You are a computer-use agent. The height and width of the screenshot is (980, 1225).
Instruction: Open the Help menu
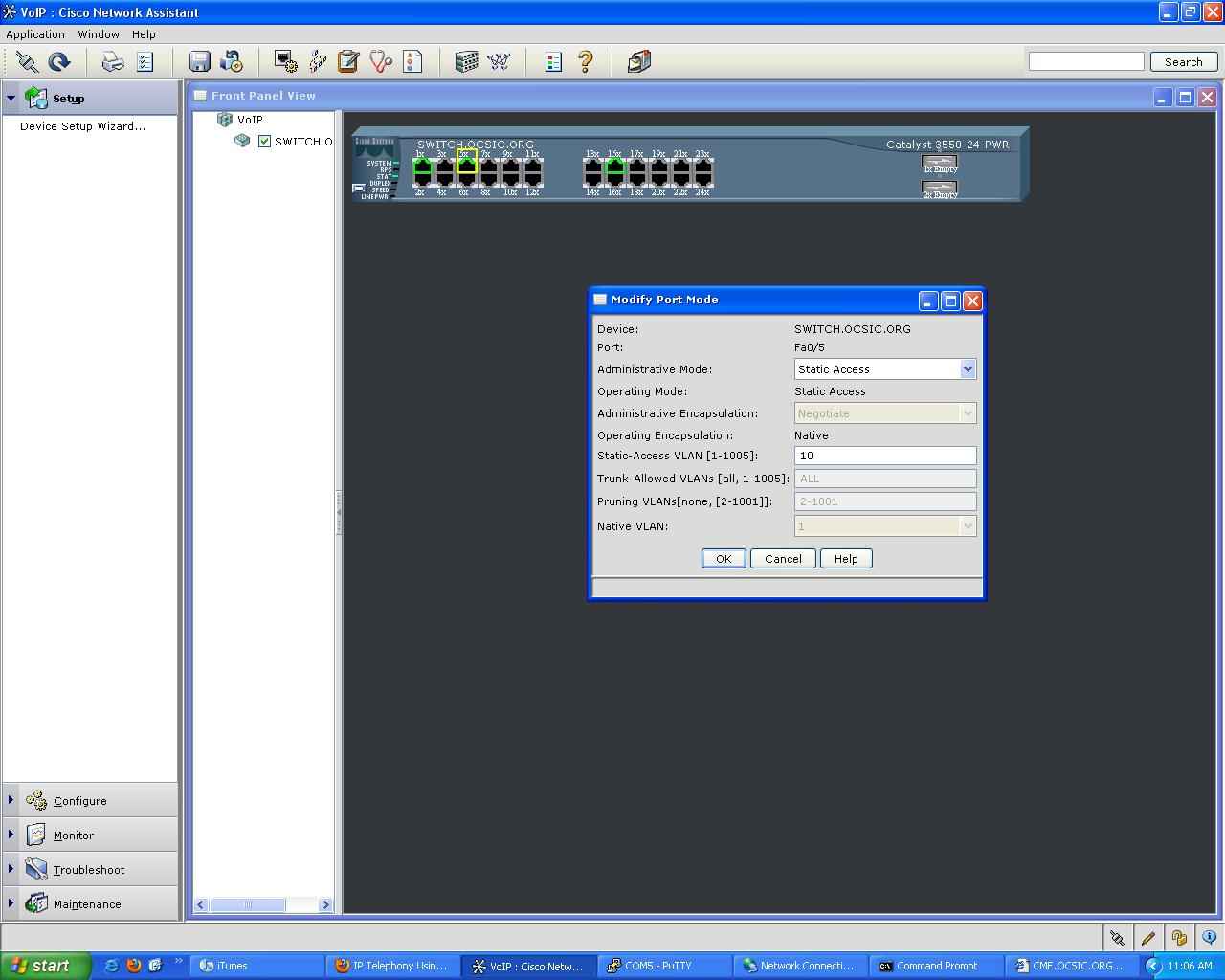coord(144,34)
